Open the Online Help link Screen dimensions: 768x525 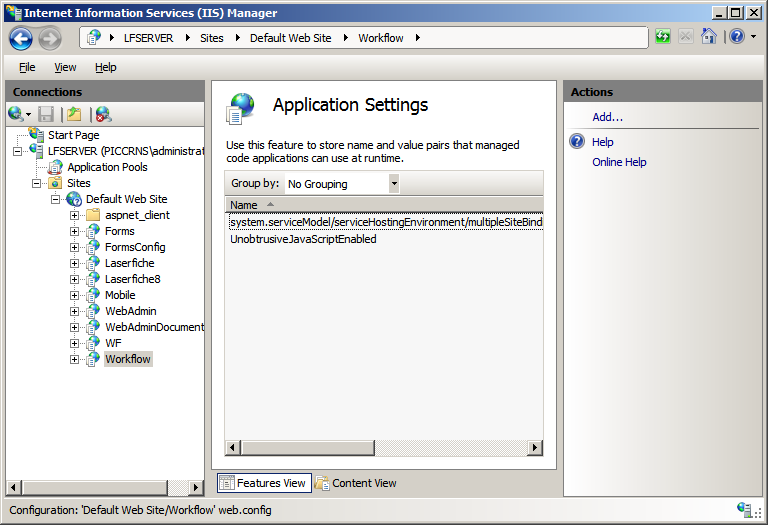point(619,162)
